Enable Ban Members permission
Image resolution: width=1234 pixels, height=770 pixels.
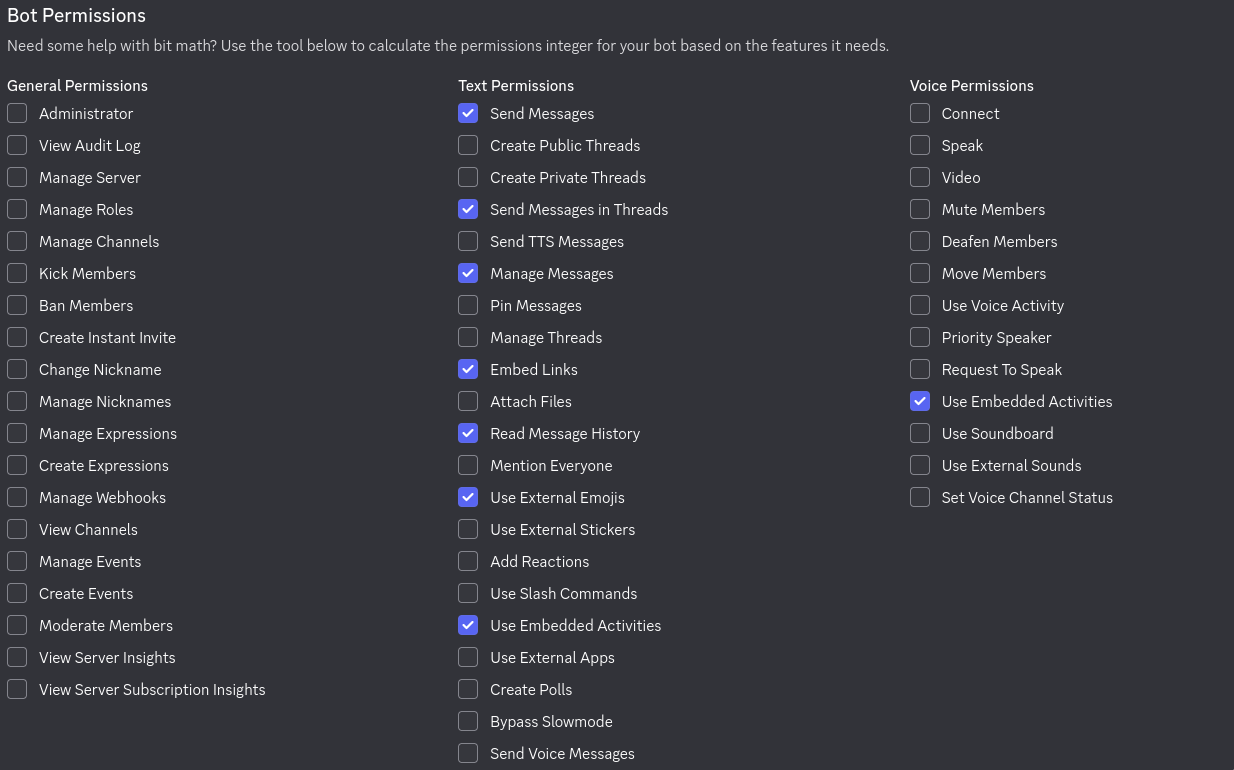(17, 305)
